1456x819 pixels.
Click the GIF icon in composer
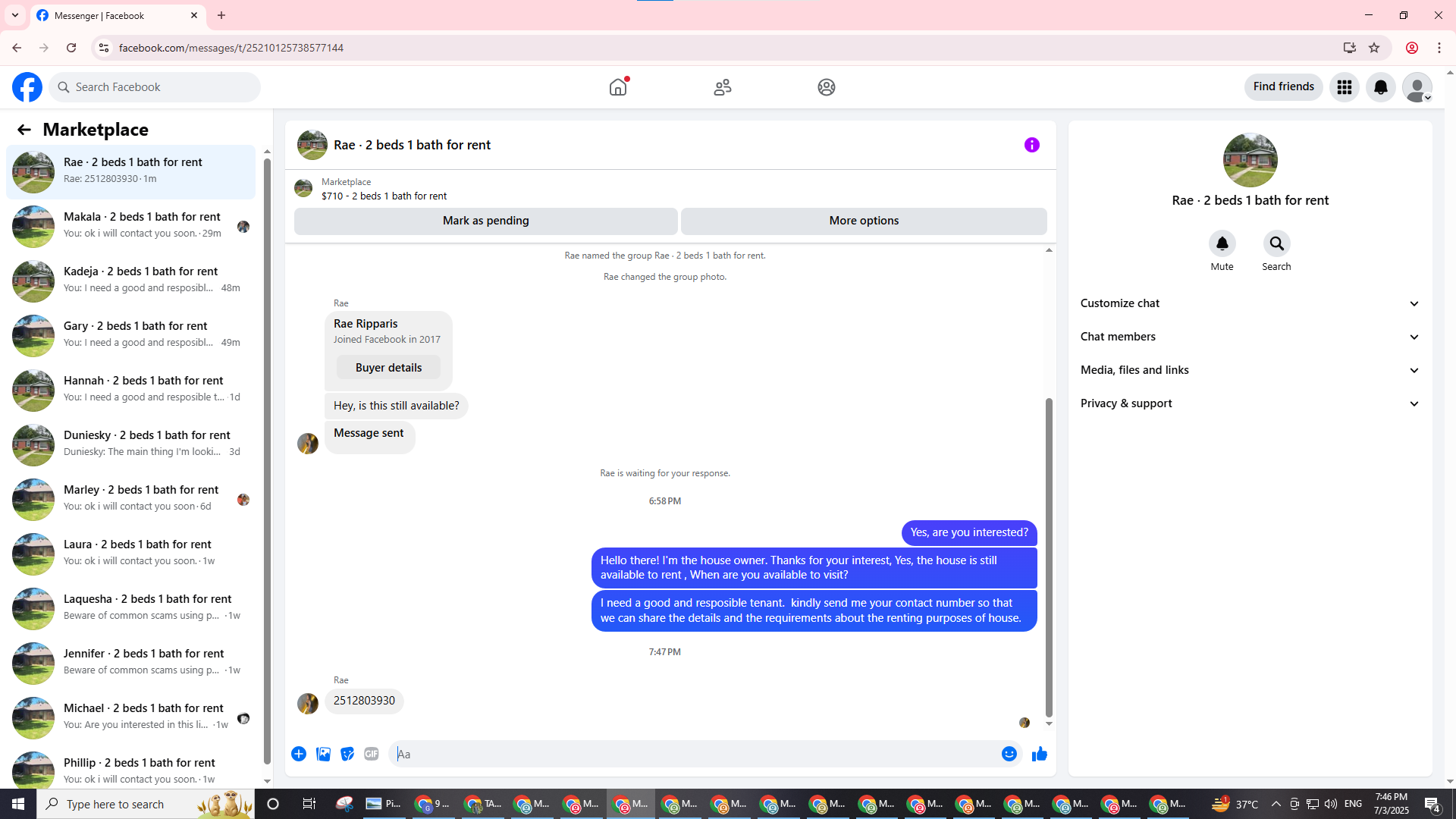pos(371,754)
